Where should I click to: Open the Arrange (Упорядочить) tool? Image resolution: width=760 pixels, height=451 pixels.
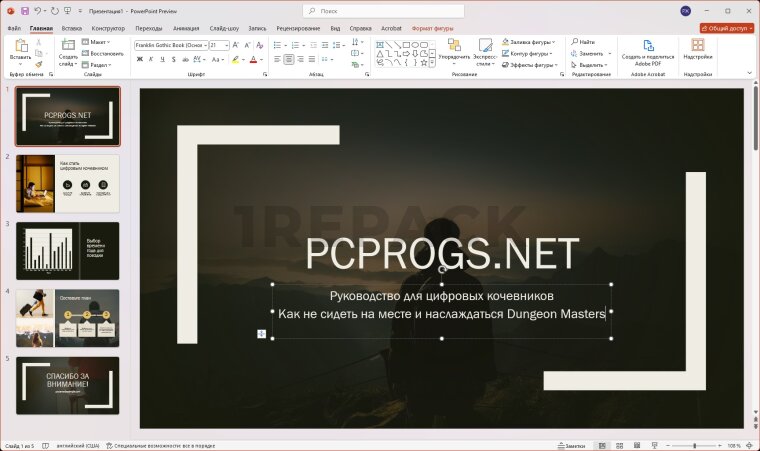(453, 50)
